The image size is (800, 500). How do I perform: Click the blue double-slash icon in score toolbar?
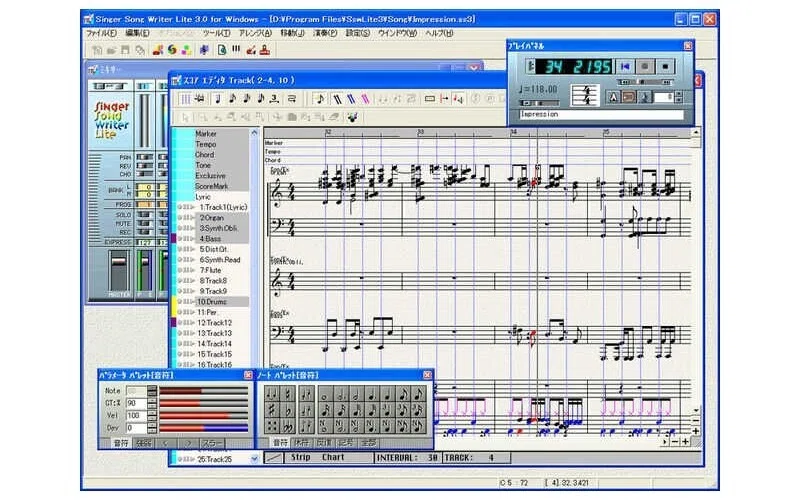351,98
